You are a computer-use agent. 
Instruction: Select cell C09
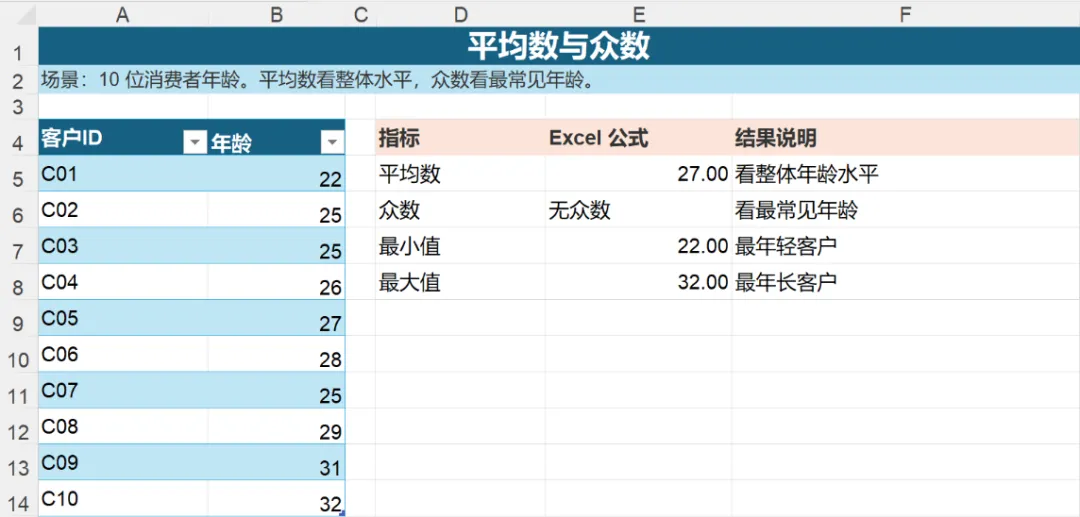pyautogui.click(x=123, y=462)
